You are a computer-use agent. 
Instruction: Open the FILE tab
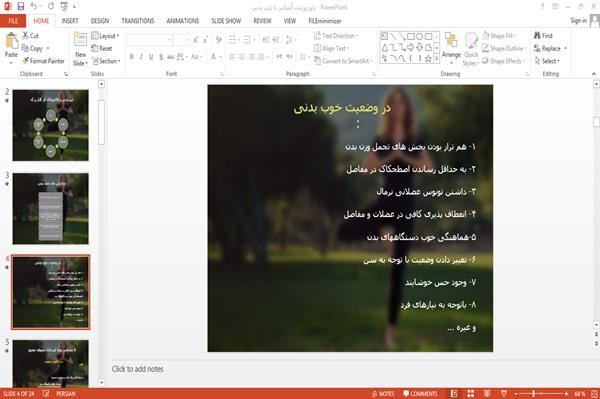(13, 21)
